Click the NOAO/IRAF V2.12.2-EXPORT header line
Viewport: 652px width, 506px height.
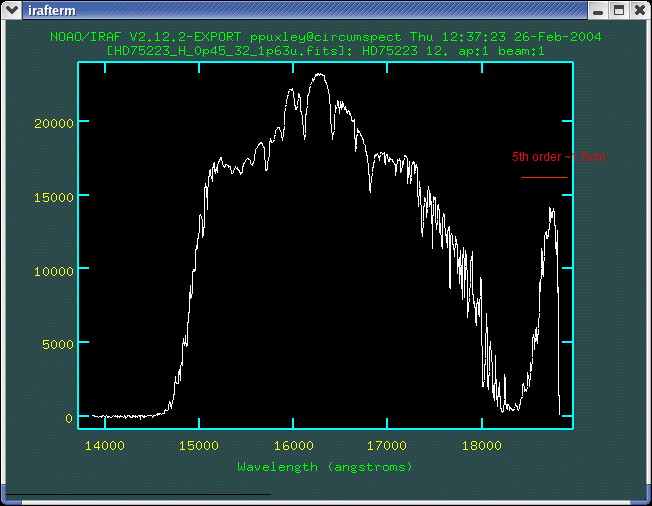(326, 37)
